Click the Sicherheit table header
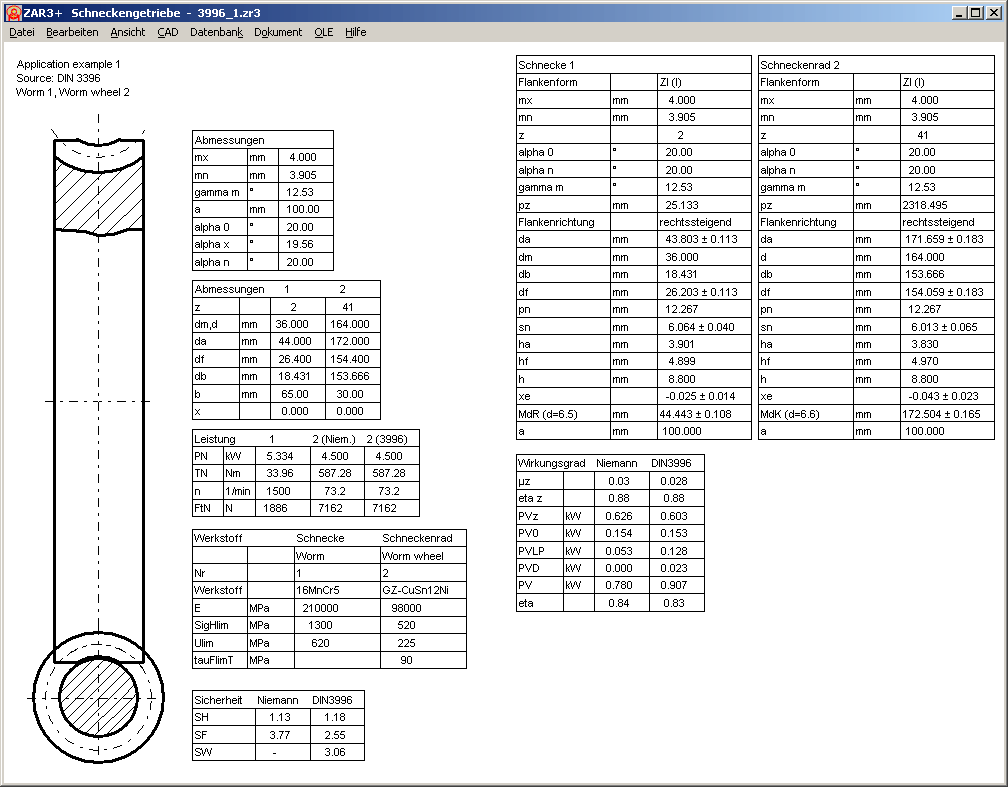Viewport: 1008px width, 787px height. 218,700
